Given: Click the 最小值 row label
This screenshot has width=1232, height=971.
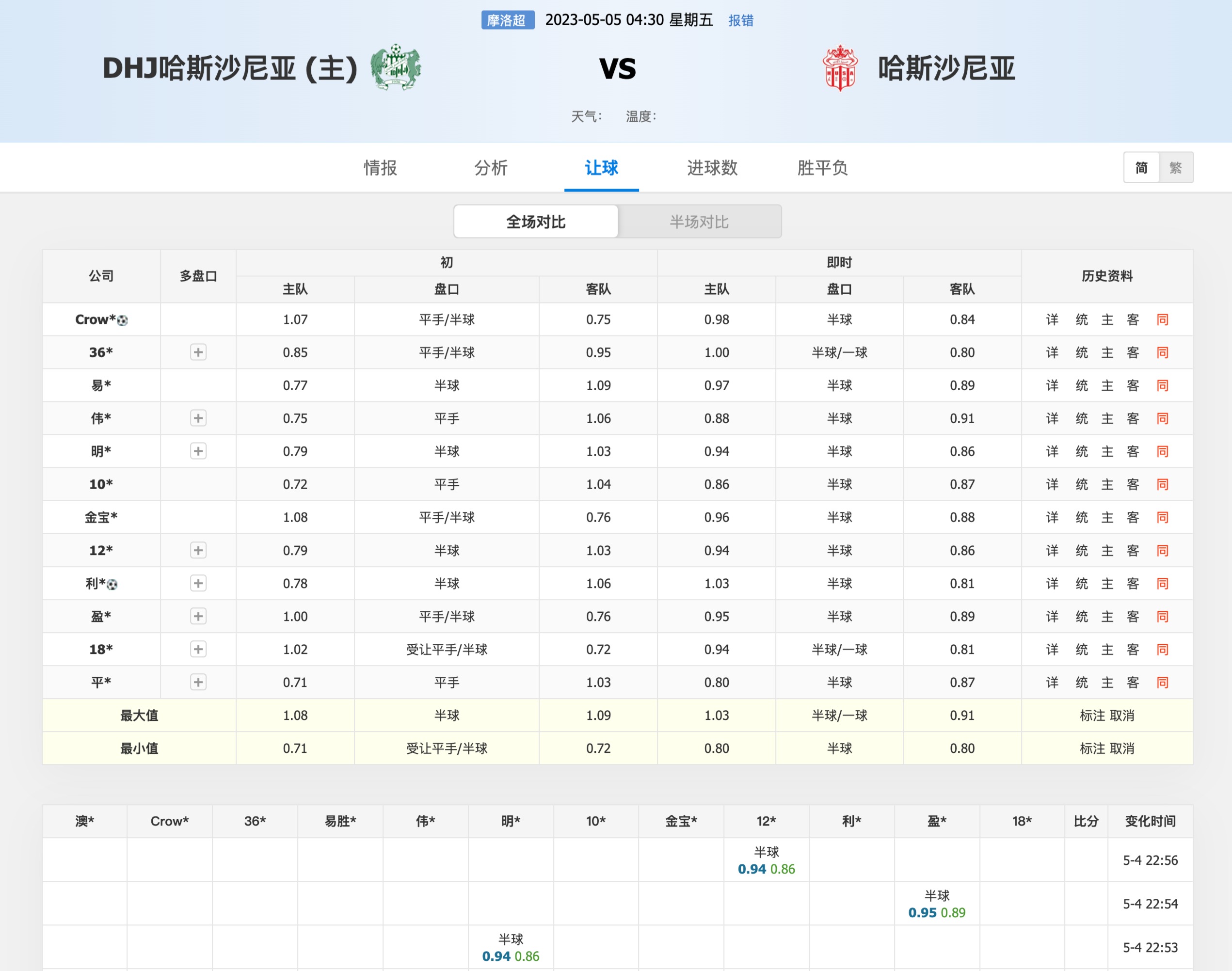Looking at the screenshot, I should [139, 748].
